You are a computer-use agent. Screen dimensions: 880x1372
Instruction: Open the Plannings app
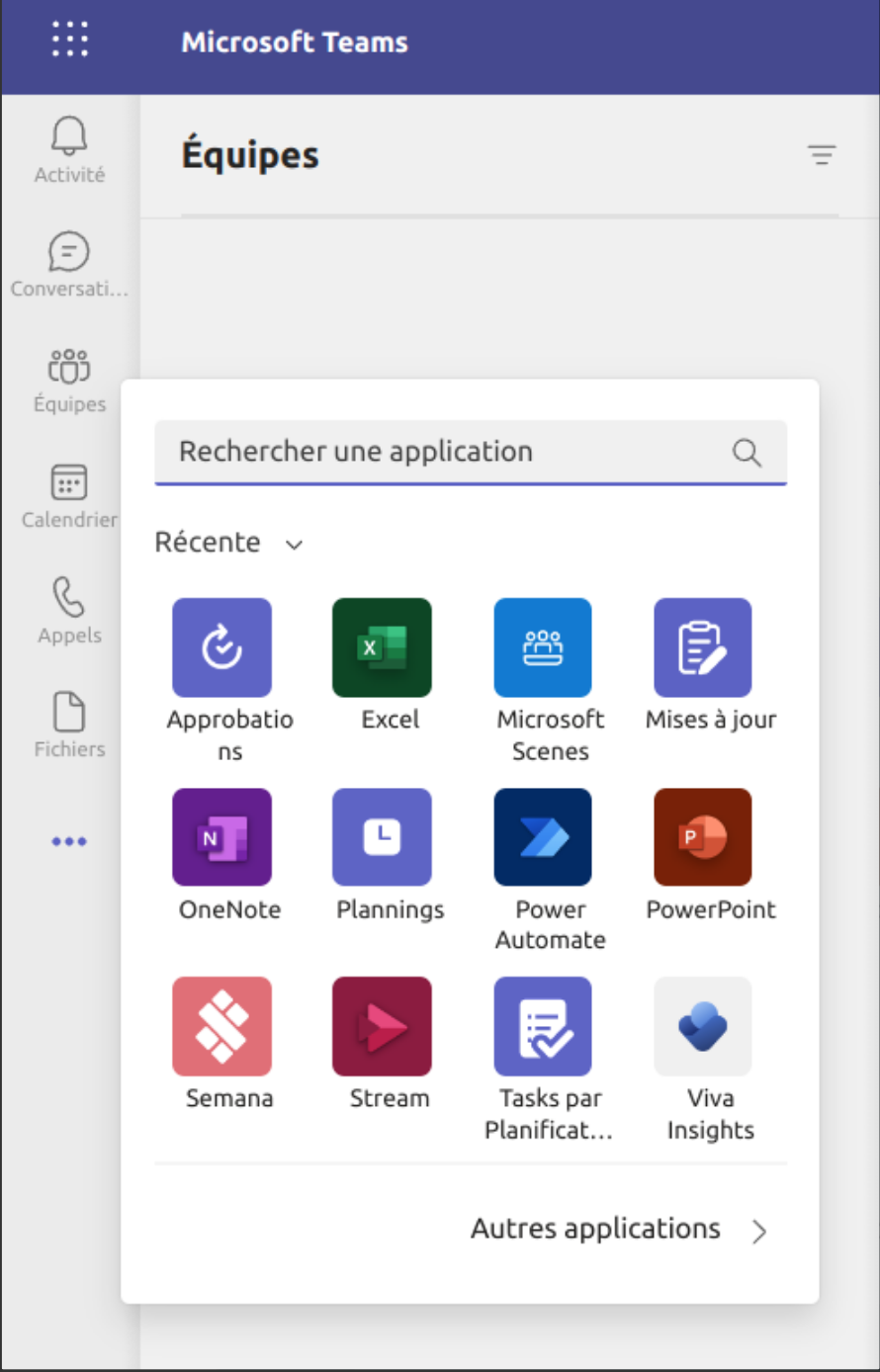(382, 837)
